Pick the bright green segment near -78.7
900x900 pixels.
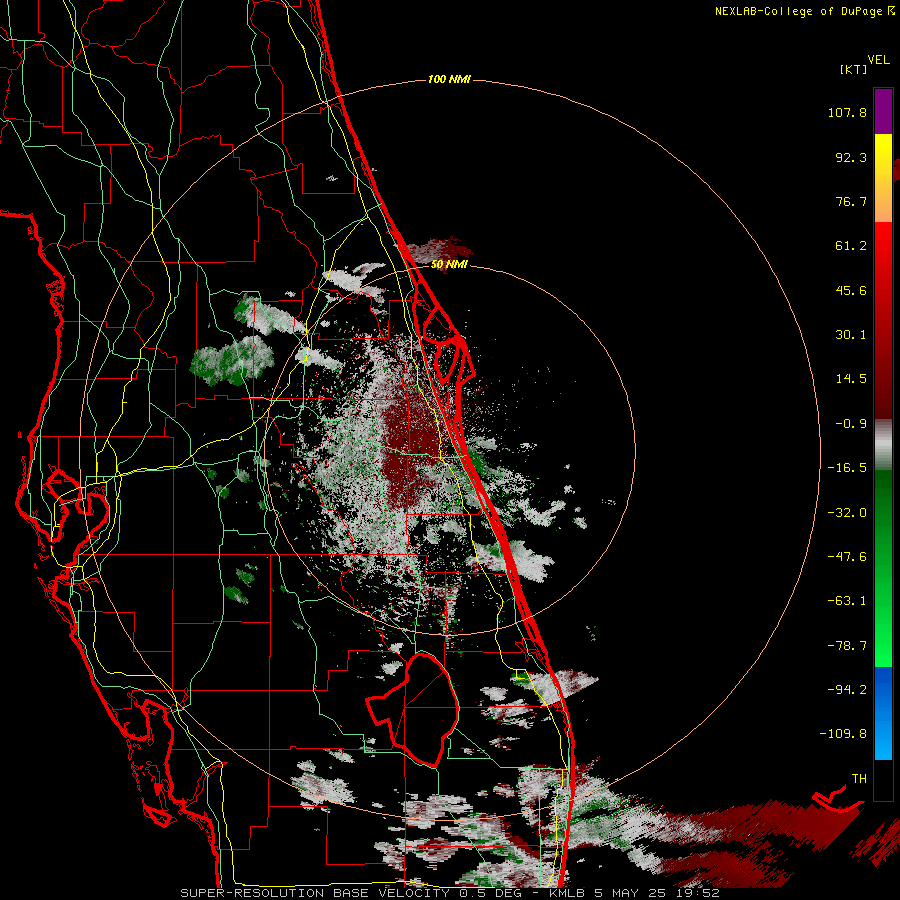(883, 647)
